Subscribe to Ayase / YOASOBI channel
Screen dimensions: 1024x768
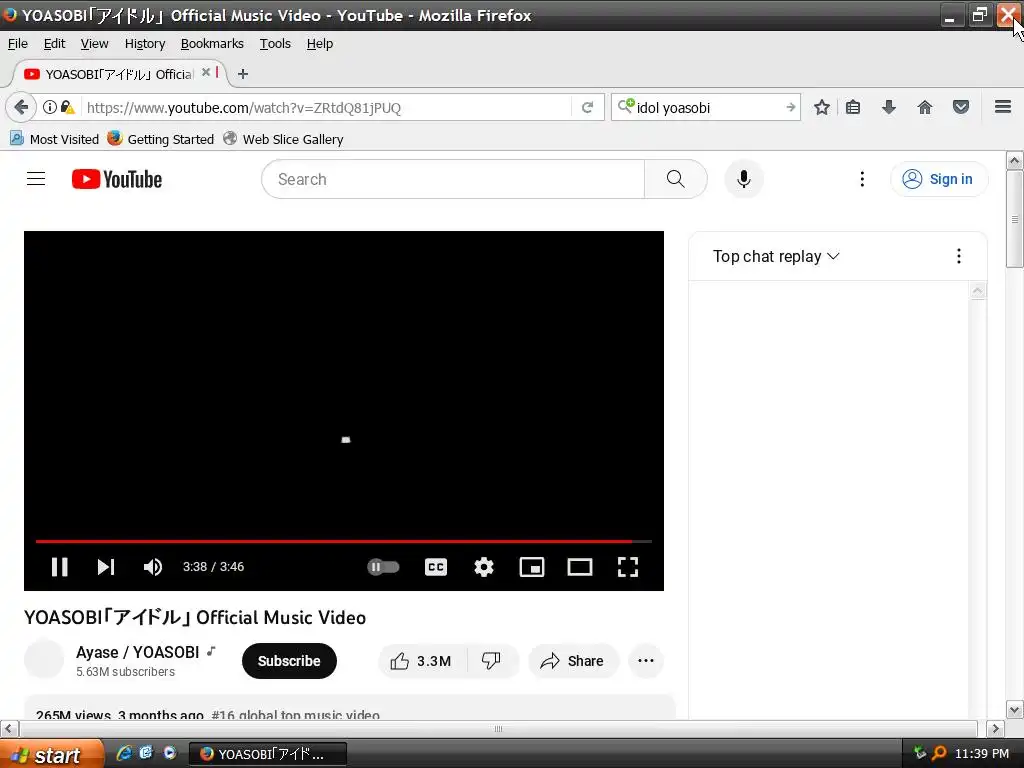click(289, 661)
